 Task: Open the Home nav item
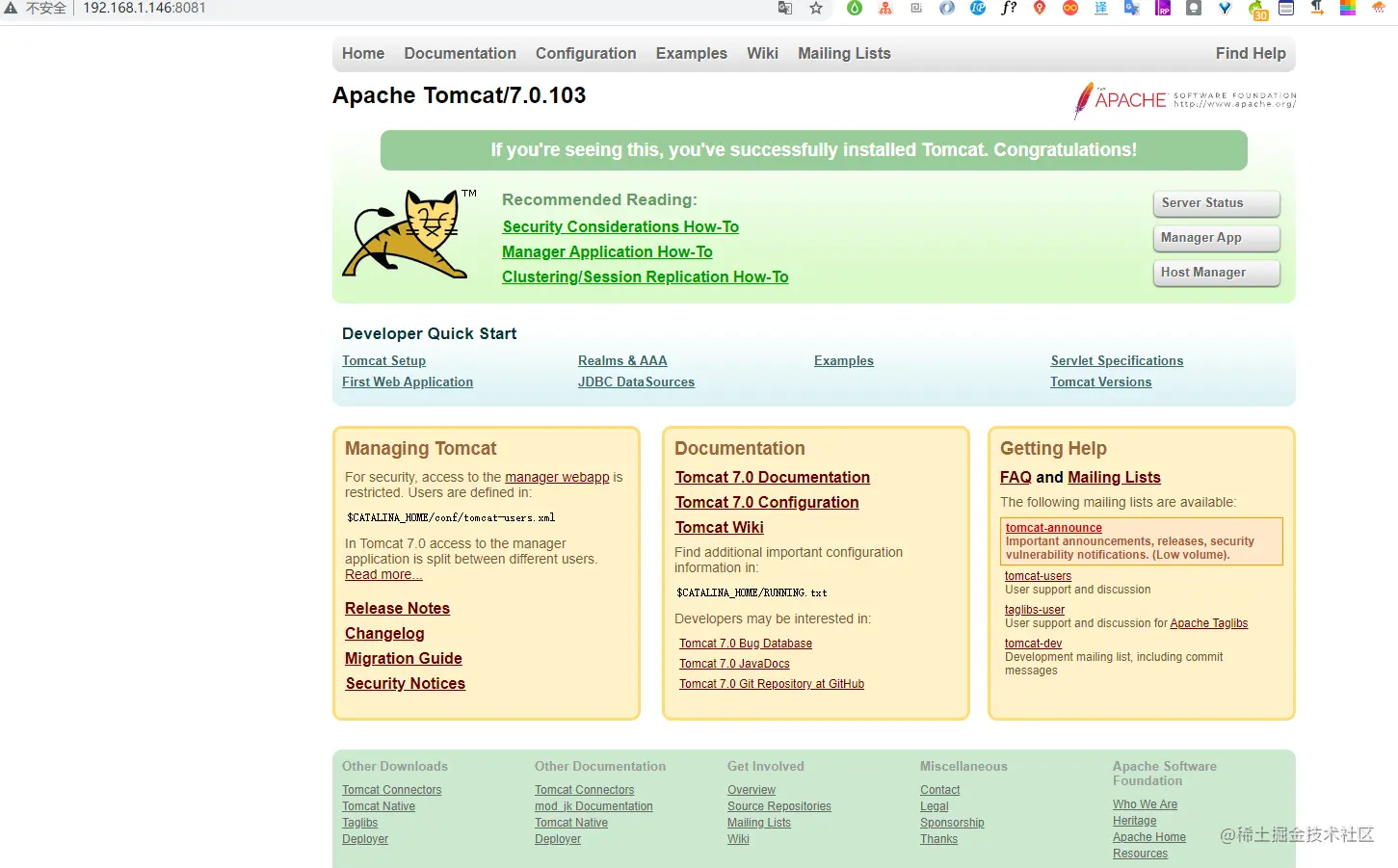[363, 54]
